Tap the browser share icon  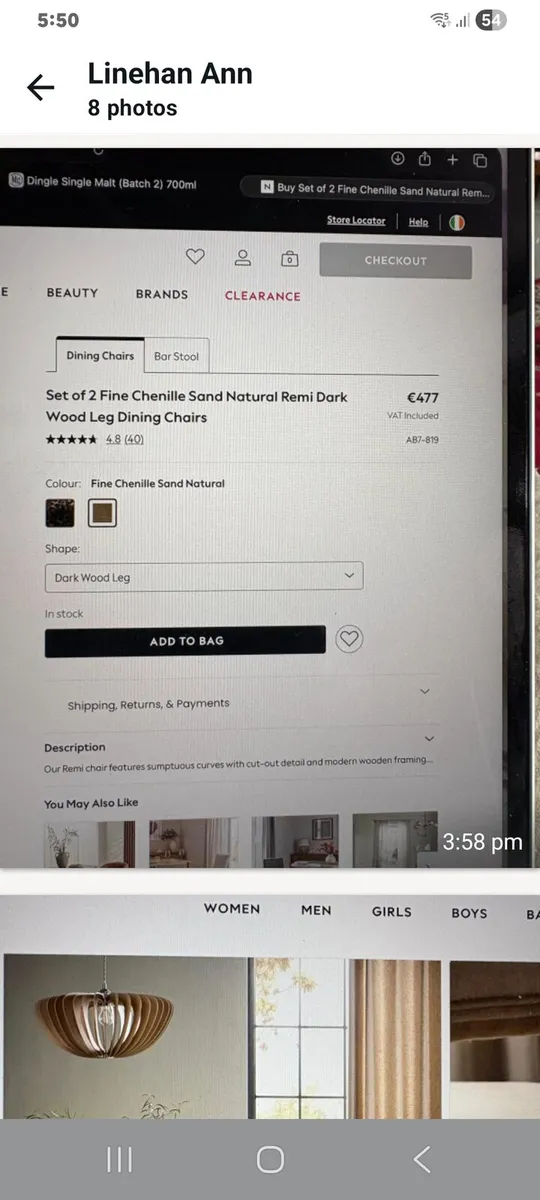(x=424, y=159)
